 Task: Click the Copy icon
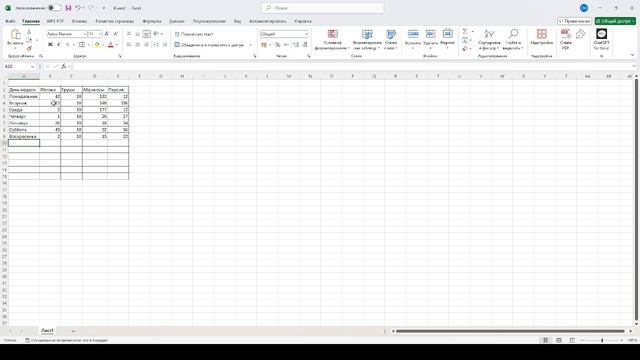29,40
